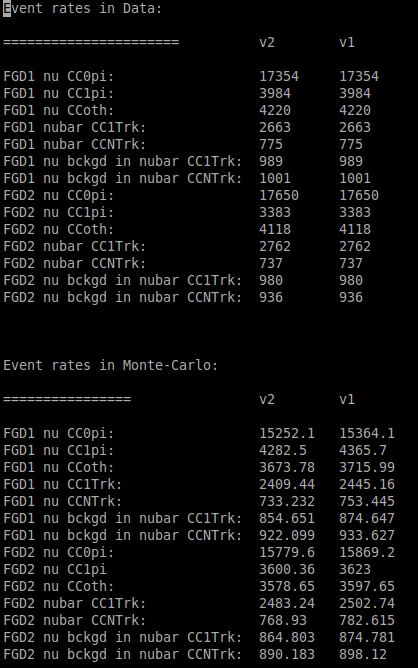Click the 'FGD1 nu CC1pi:' label in Data
418x668 pixels.
coord(59,94)
